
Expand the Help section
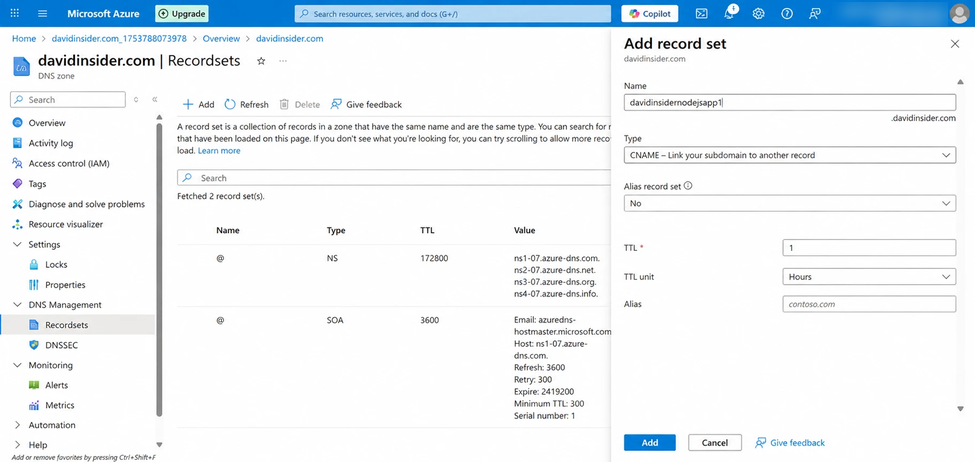pyautogui.click(x=17, y=445)
